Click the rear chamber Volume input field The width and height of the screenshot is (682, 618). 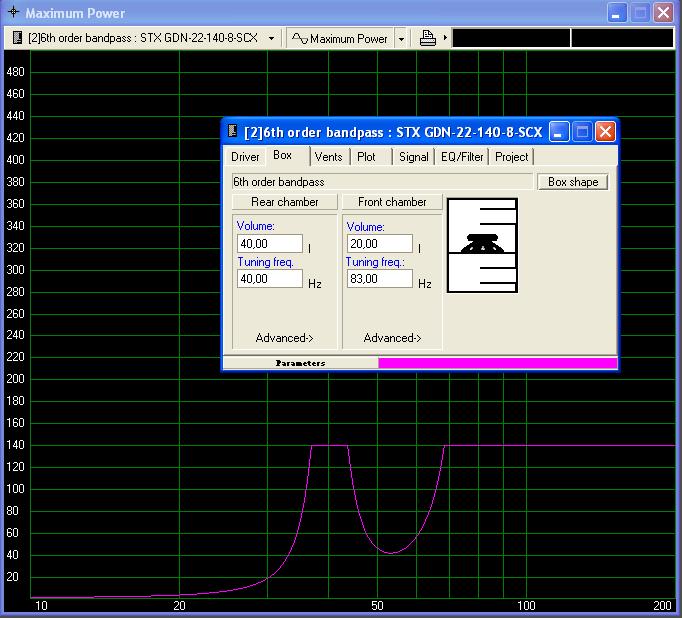tap(270, 244)
